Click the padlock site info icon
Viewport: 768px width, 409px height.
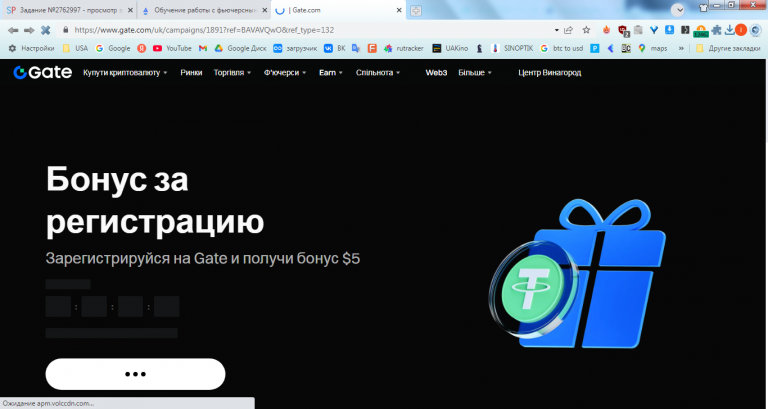pyautogui.click(x=65, y=30)
